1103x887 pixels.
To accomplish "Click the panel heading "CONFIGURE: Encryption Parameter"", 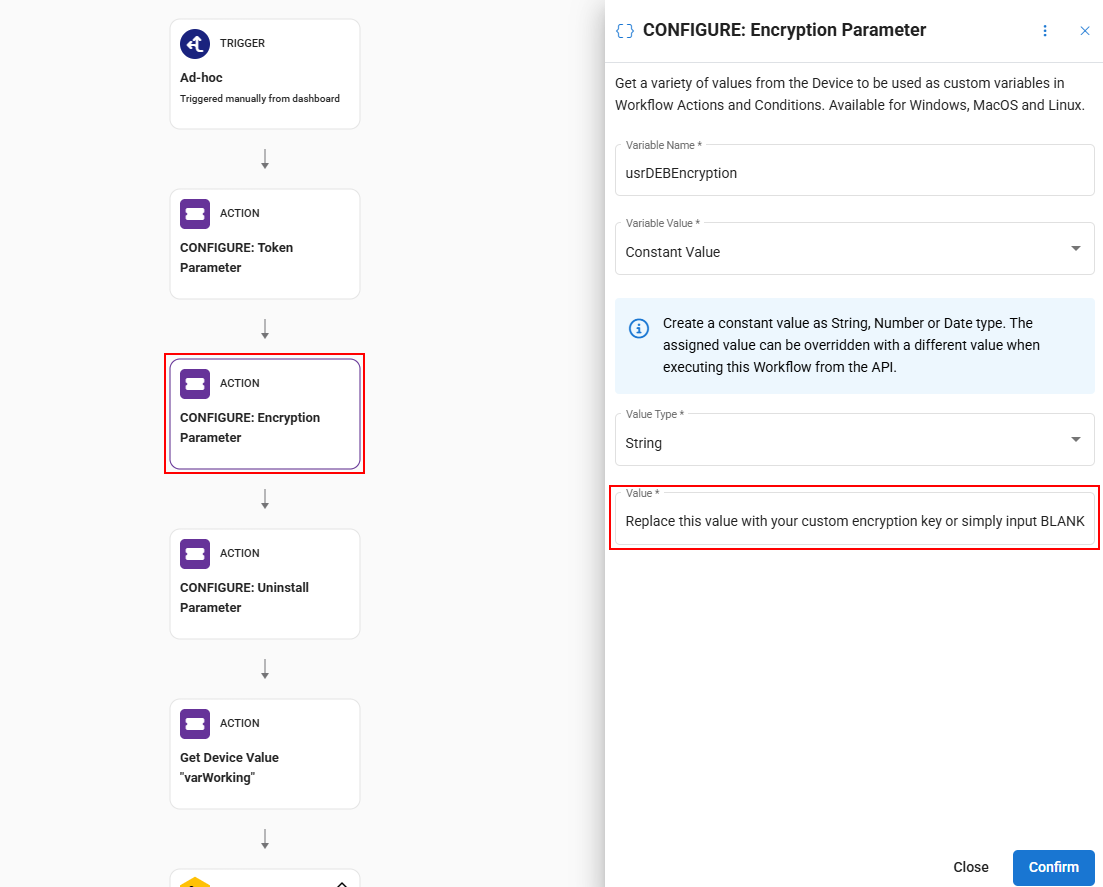I will 784,30.
